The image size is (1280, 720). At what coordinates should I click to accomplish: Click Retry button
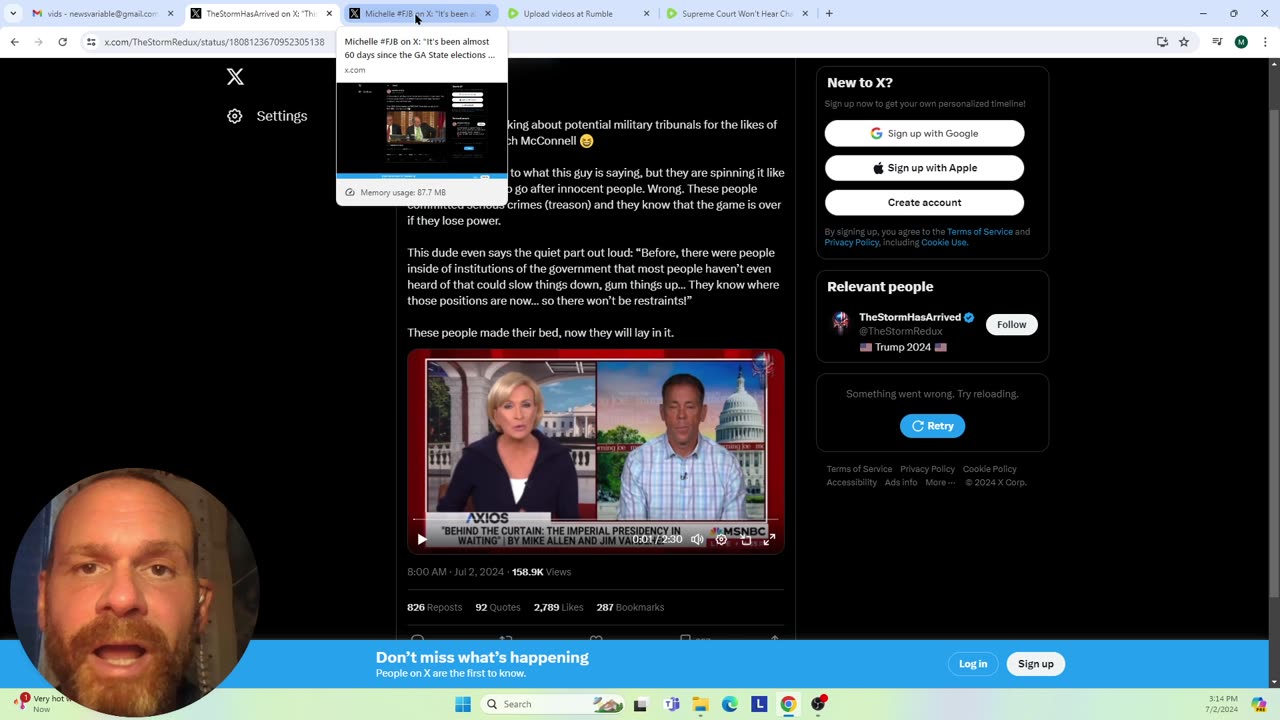click(x=932, y=426)
